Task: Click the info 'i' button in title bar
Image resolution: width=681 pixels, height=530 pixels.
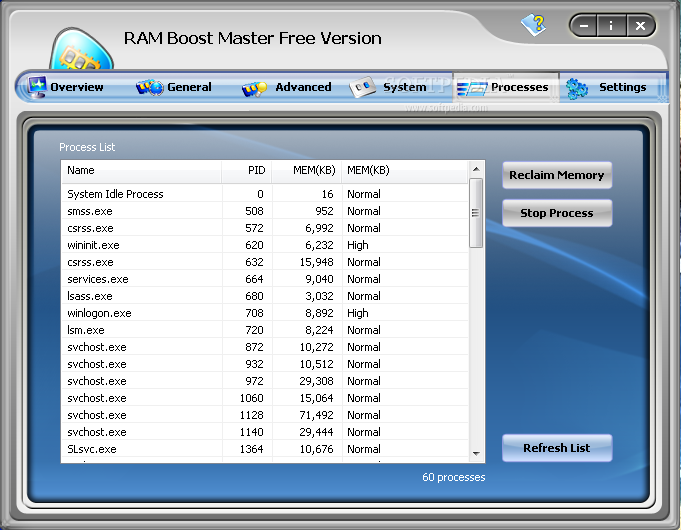Action: click(x=611, y=26)
